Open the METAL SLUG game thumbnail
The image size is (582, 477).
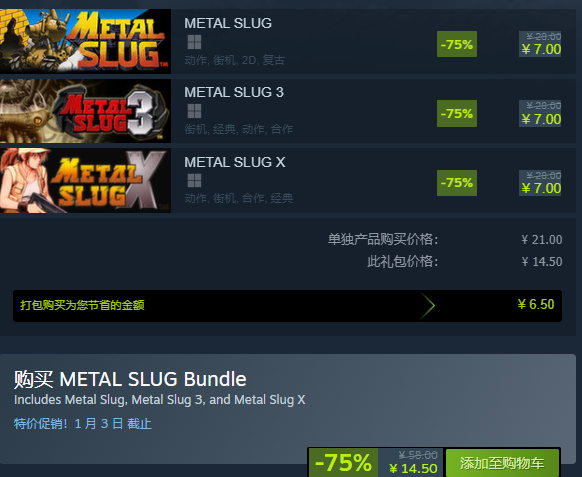point(85,41)
